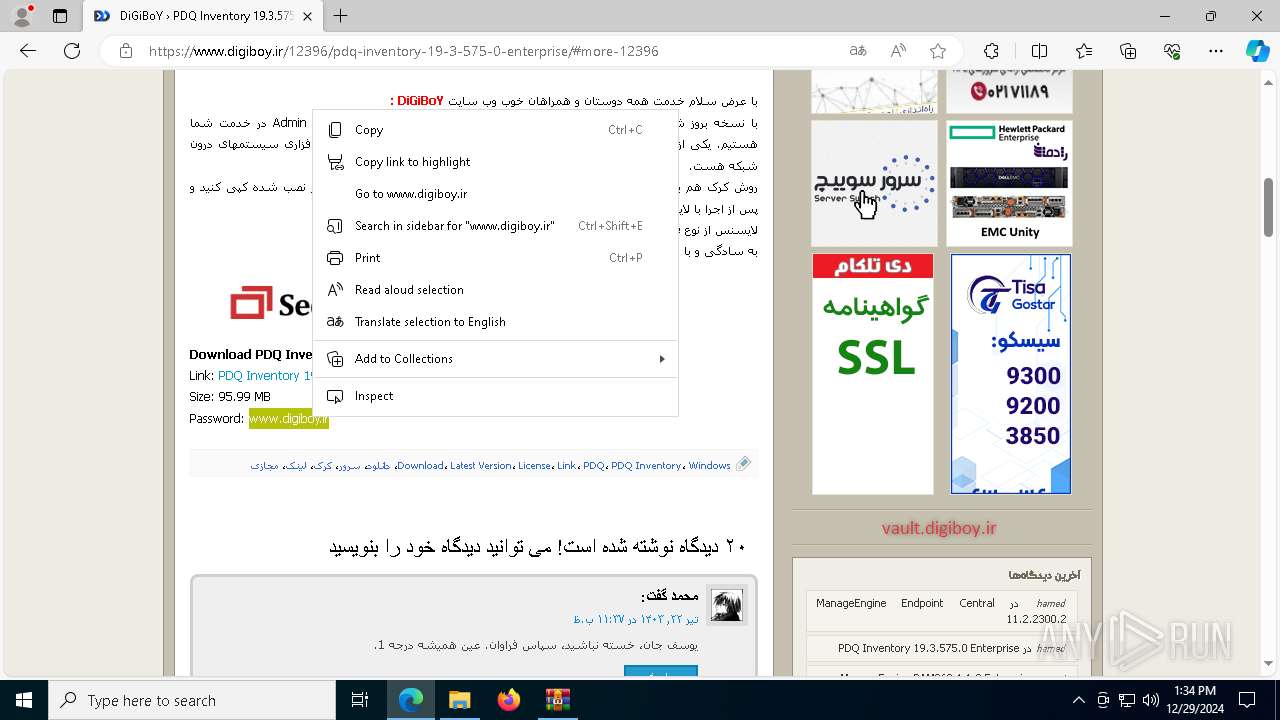Screen dimensions: 1280x720
Task: Click the browser Back arrow
Action: click(28, 51)
